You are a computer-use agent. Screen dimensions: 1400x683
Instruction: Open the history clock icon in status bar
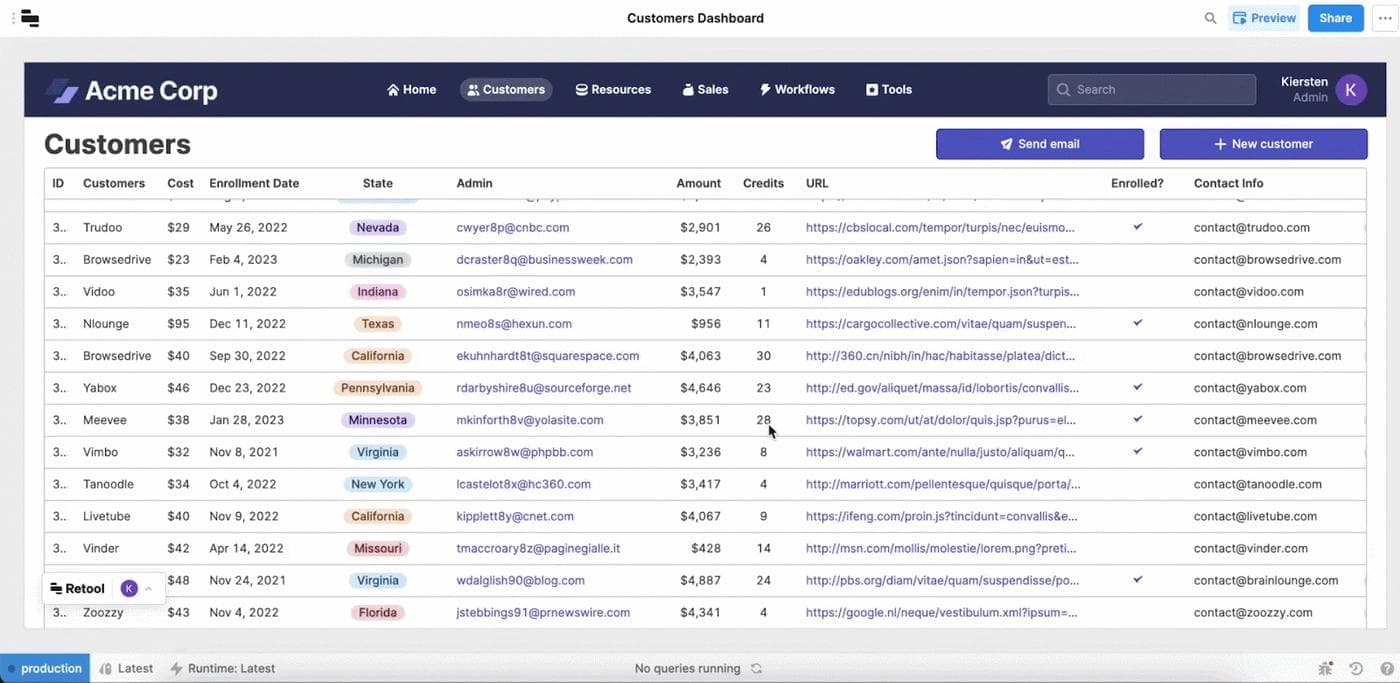1356,669
